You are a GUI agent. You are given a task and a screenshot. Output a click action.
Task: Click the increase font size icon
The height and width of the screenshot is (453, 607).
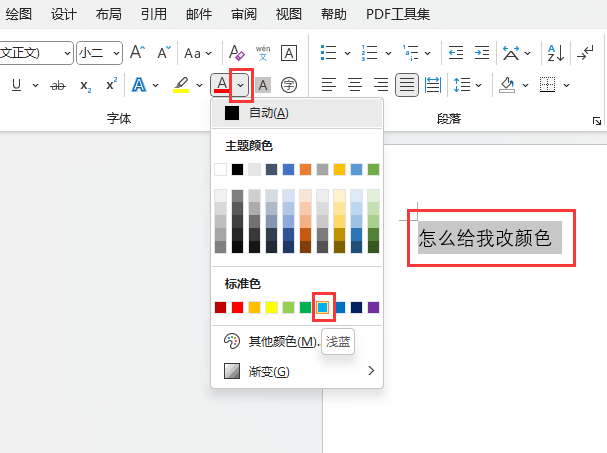[138, 53]
